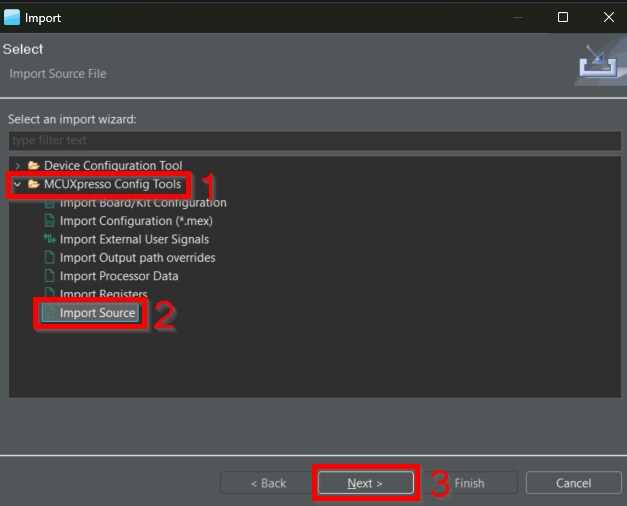Viewport: 627px width, 506px height.
Task: Click the Device Configuration Tool folder icon
Action: (x=34, y=166)
